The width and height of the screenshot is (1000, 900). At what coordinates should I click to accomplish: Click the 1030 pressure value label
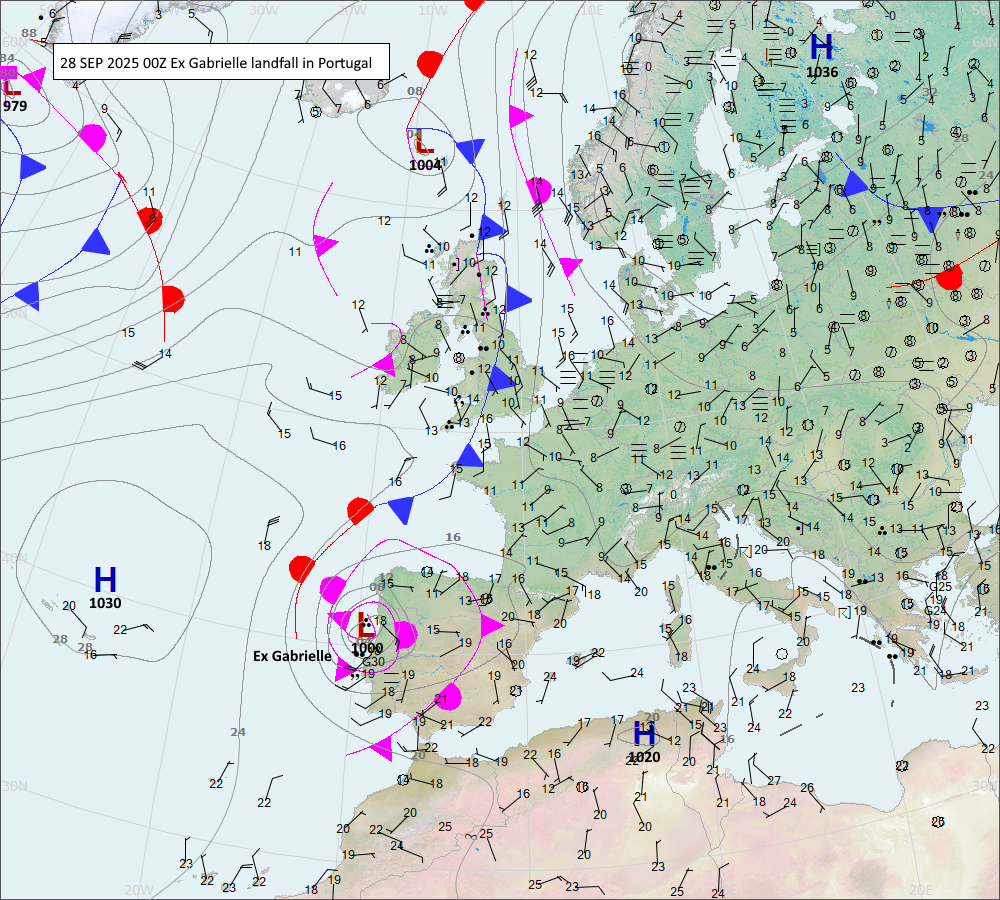click(x=105, y=603)
